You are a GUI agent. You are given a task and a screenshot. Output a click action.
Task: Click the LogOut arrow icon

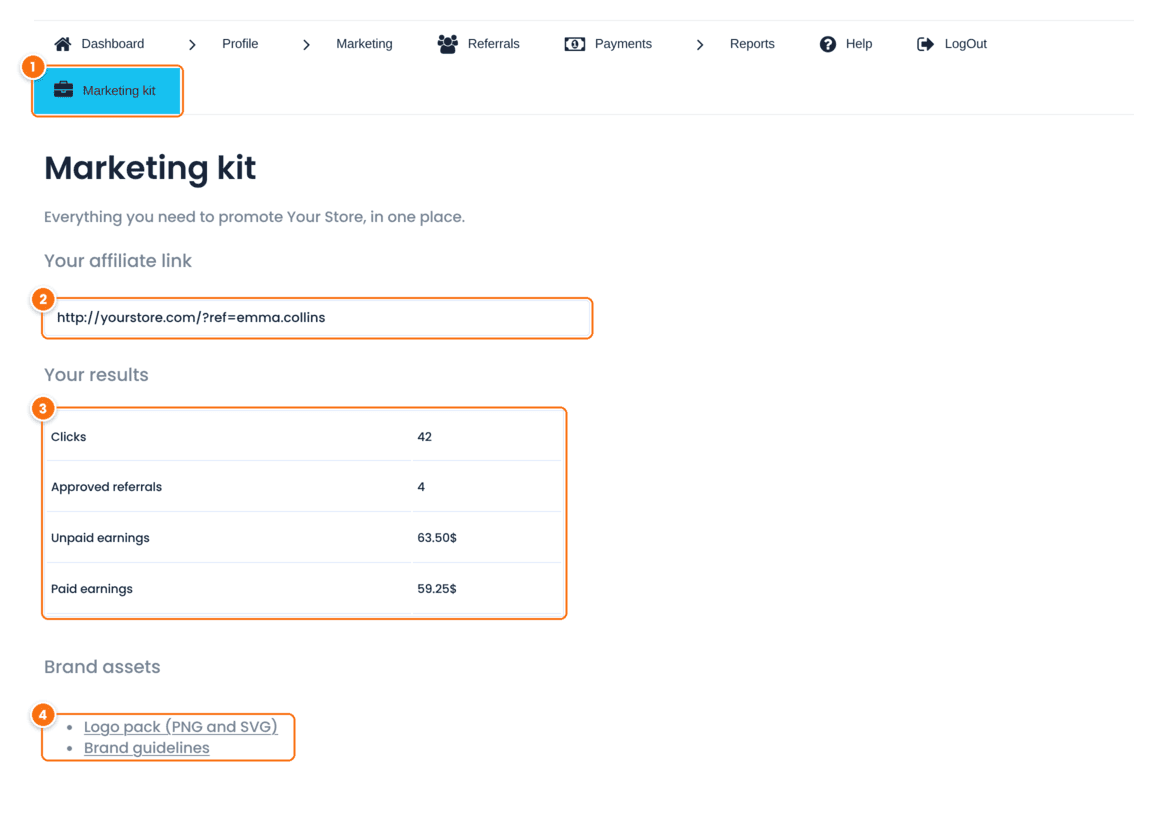925,44
